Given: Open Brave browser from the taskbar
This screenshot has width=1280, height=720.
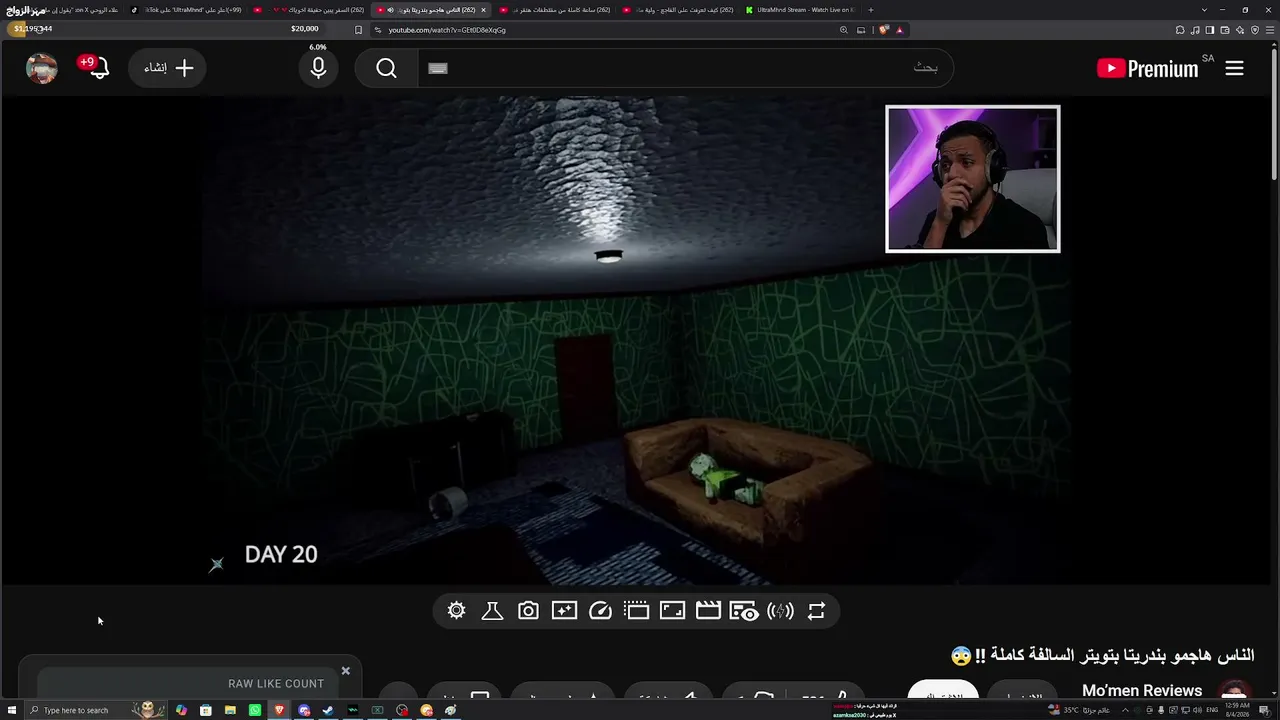Looking at the screenshot, I should tap(279, 710).
